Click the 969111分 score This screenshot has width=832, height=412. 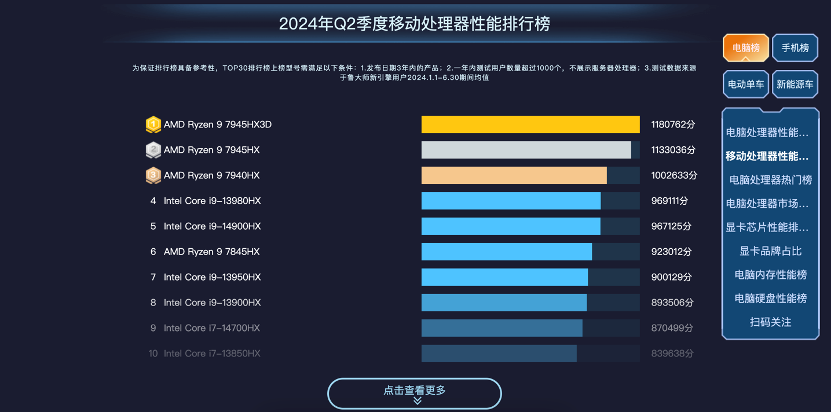tap(670, 201)
